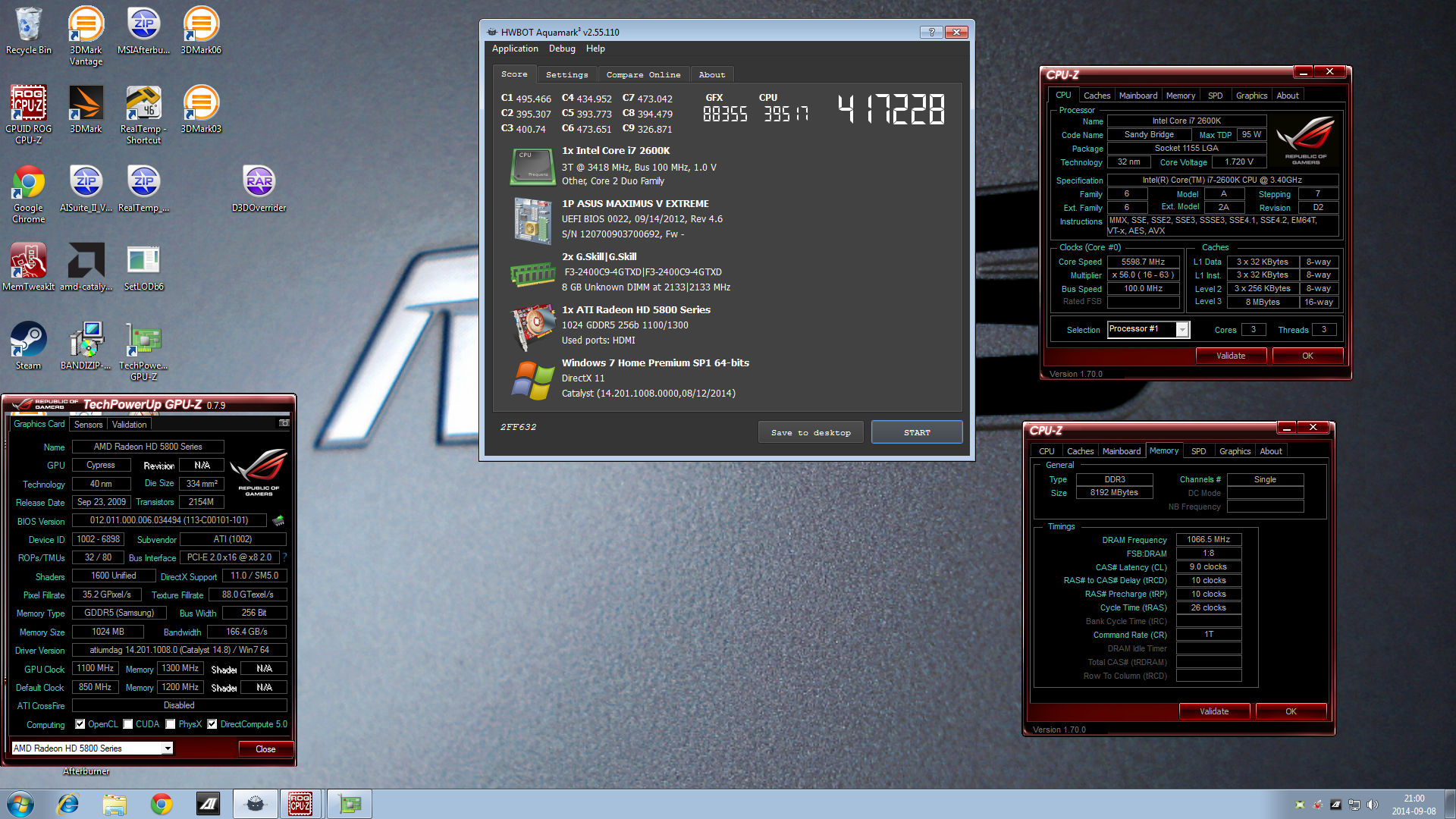Select the RealTemp zip archive icon

click(x=143, y=188)
